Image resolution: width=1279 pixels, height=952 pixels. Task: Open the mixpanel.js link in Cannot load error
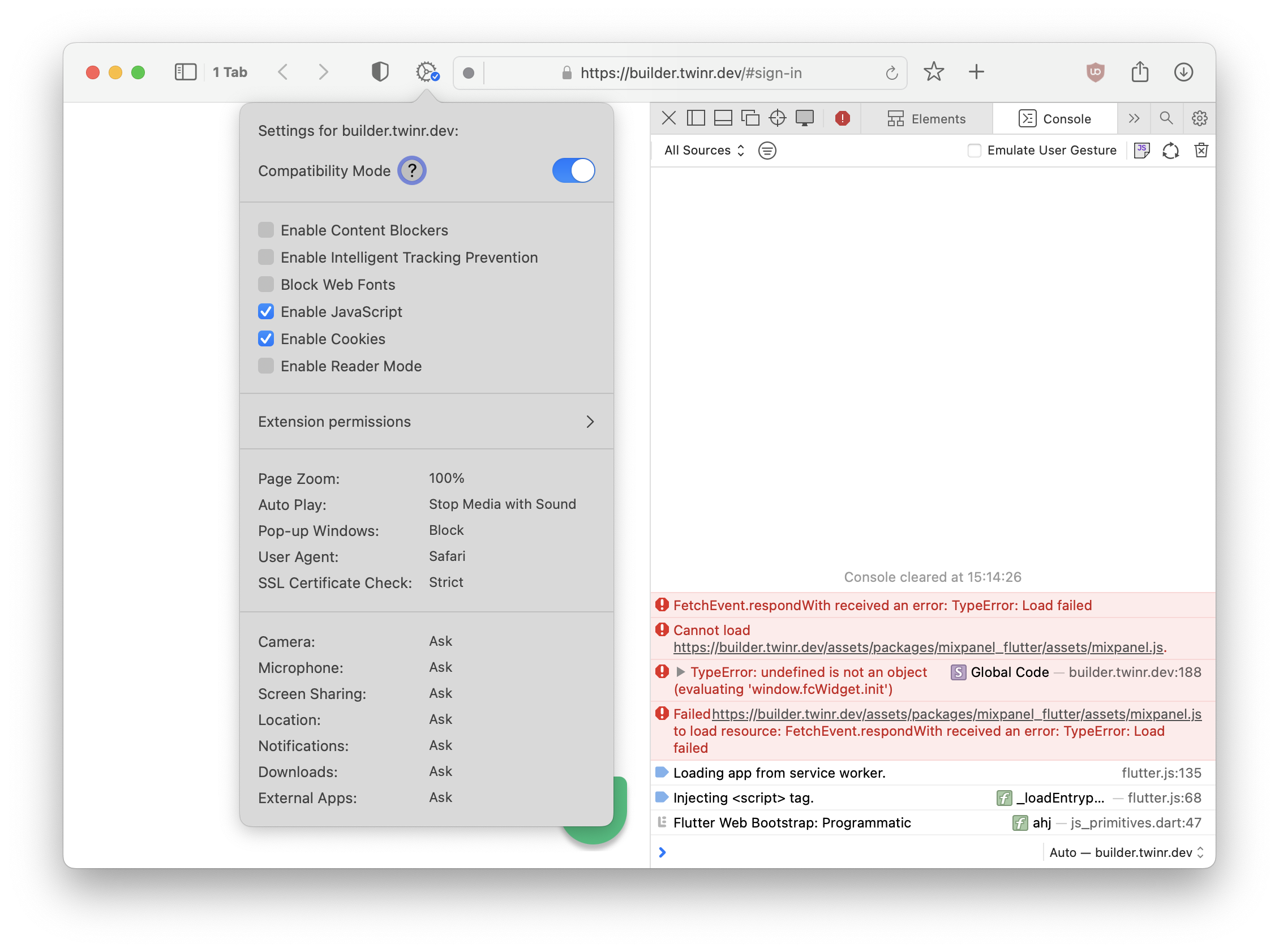pos(918,647)
